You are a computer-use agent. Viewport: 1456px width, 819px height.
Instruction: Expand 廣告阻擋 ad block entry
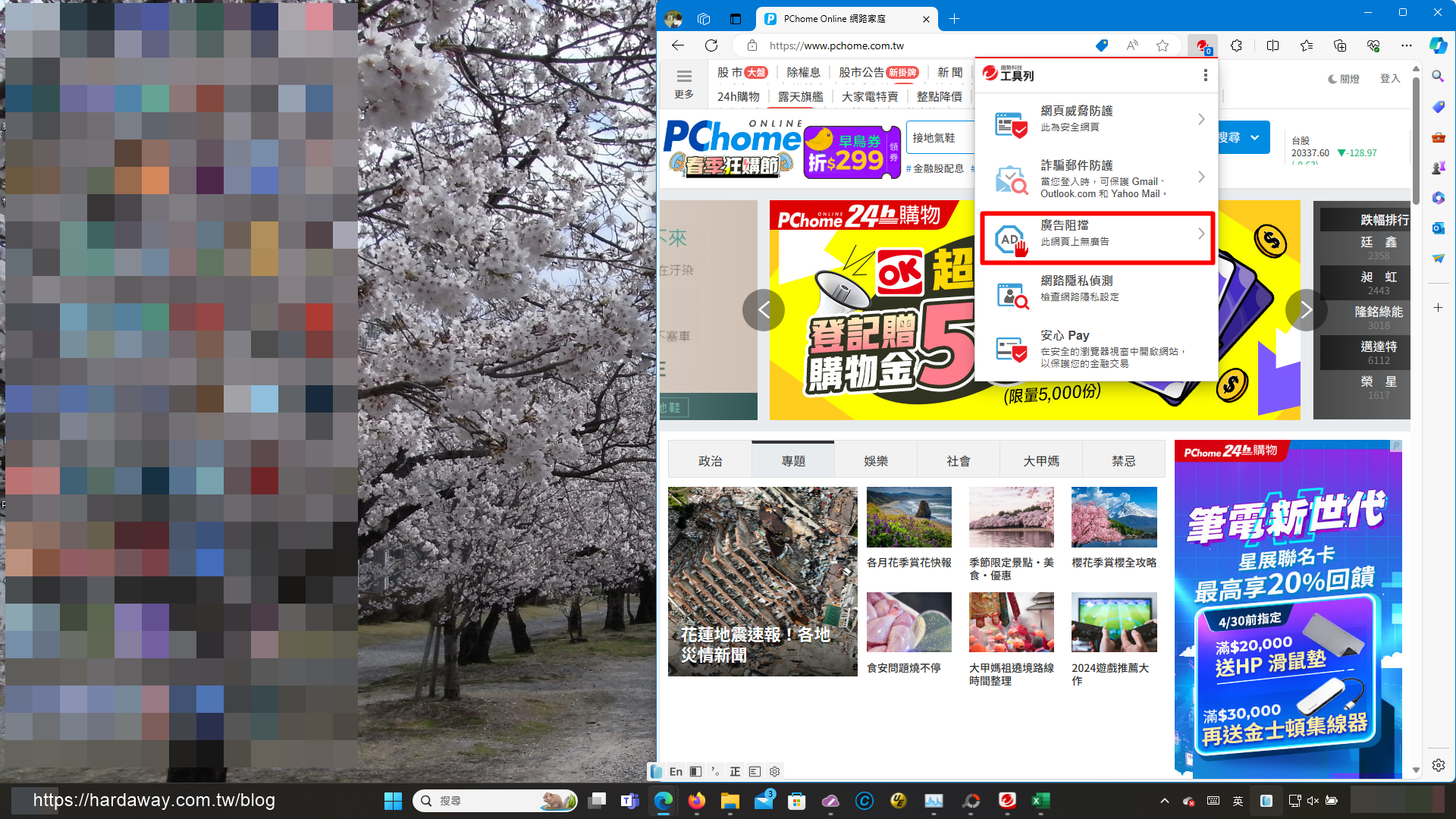pos(1097,237)
